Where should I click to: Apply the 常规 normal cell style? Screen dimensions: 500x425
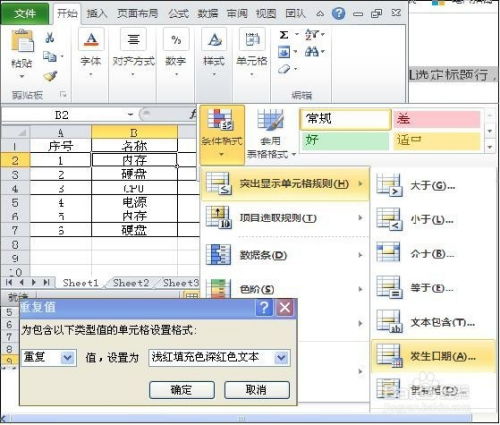(345, 119)
